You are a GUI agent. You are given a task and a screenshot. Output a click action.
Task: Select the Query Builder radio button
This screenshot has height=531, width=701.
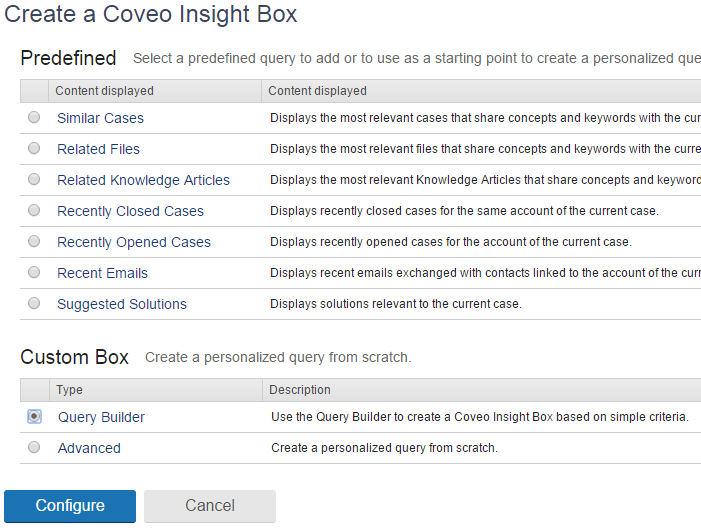[34, 416]
